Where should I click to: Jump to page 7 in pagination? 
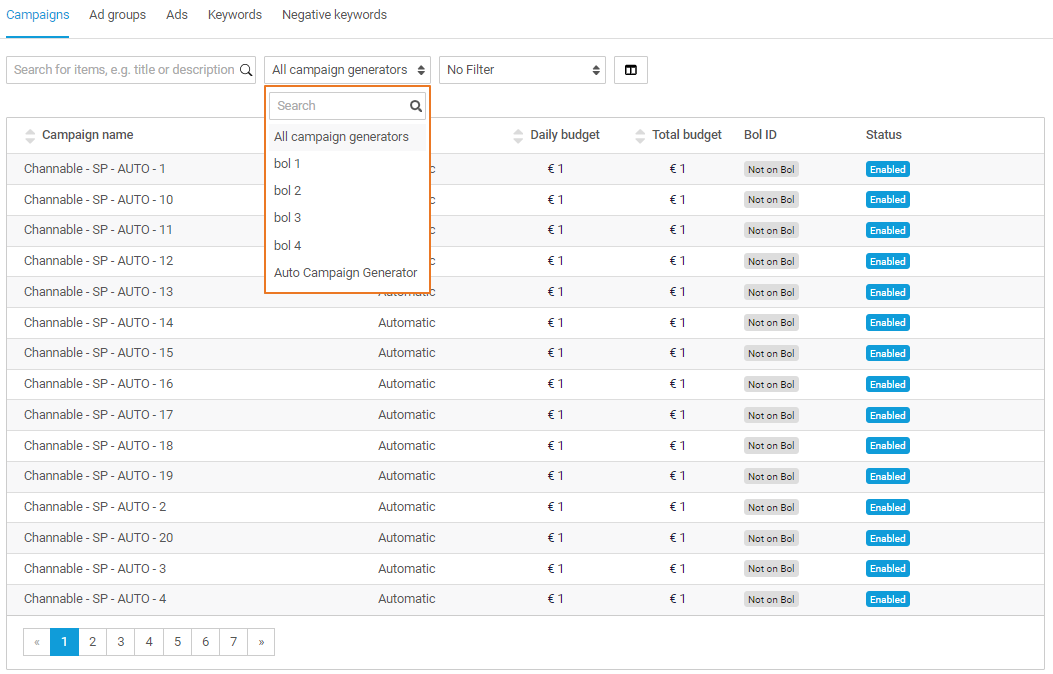tap(233, 642)
